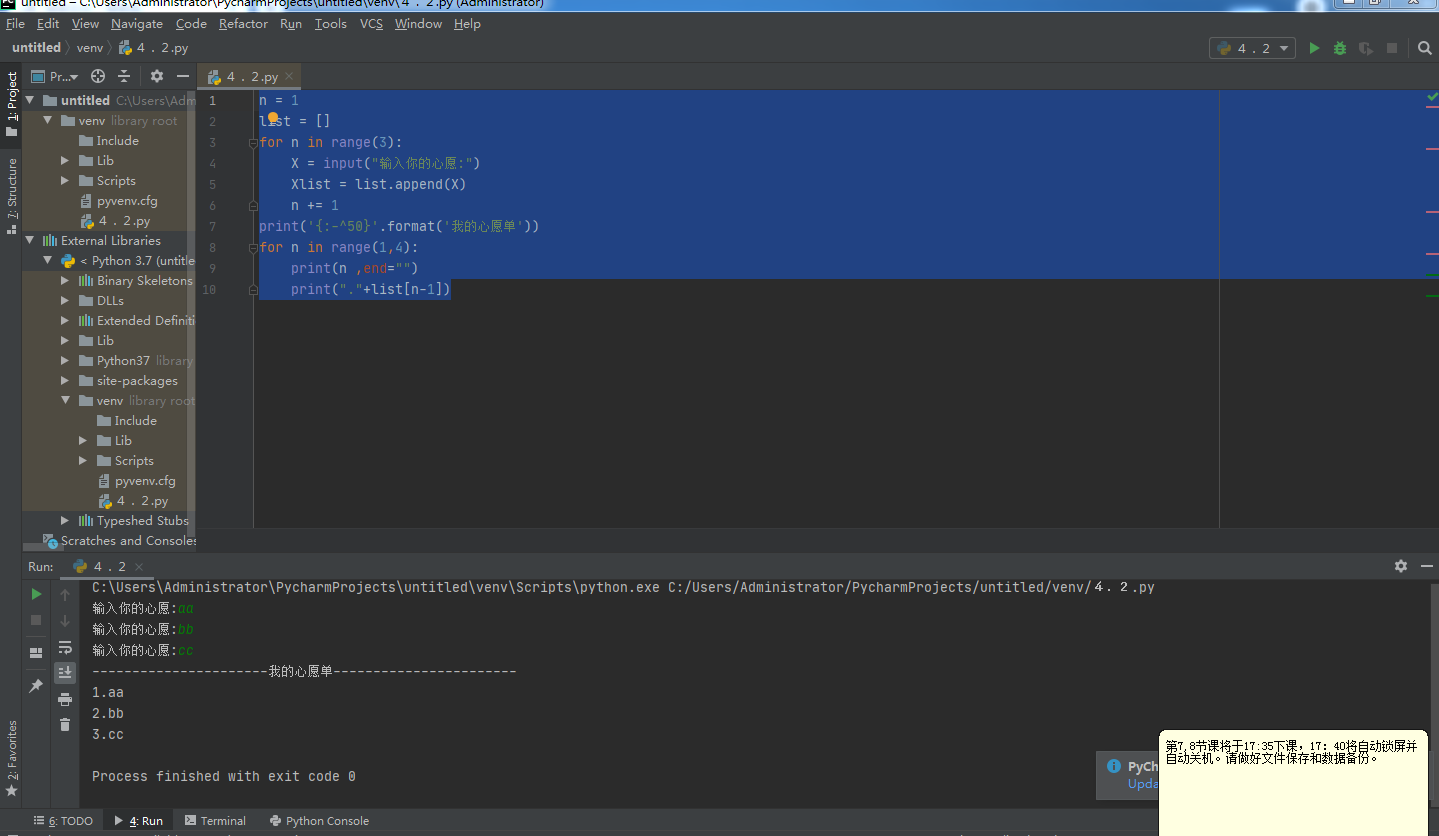Click the grey Stop square in top toolbar
Viewport: 1439px width, 836px height.
(x=1392, y=48)
